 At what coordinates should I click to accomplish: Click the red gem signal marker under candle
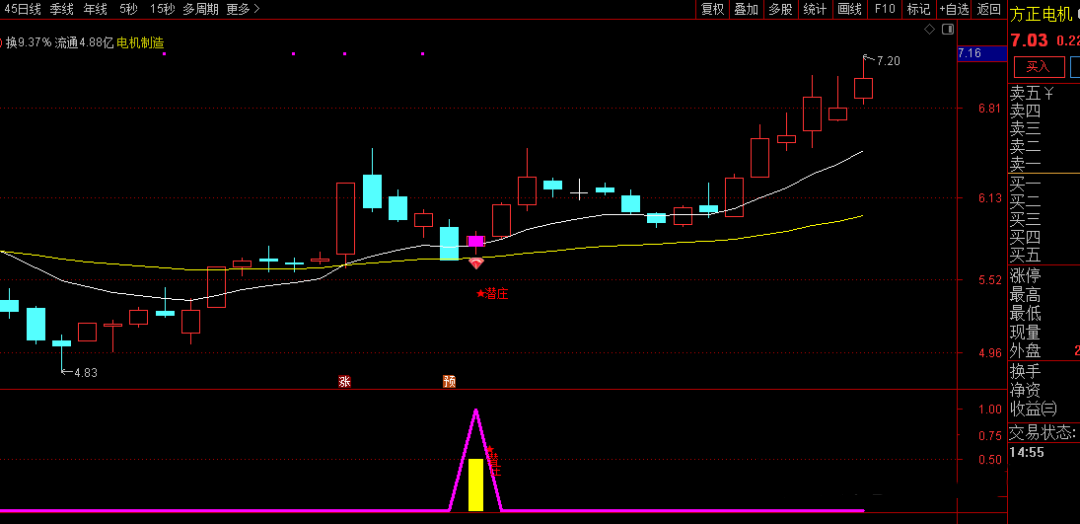coord(476,263)
